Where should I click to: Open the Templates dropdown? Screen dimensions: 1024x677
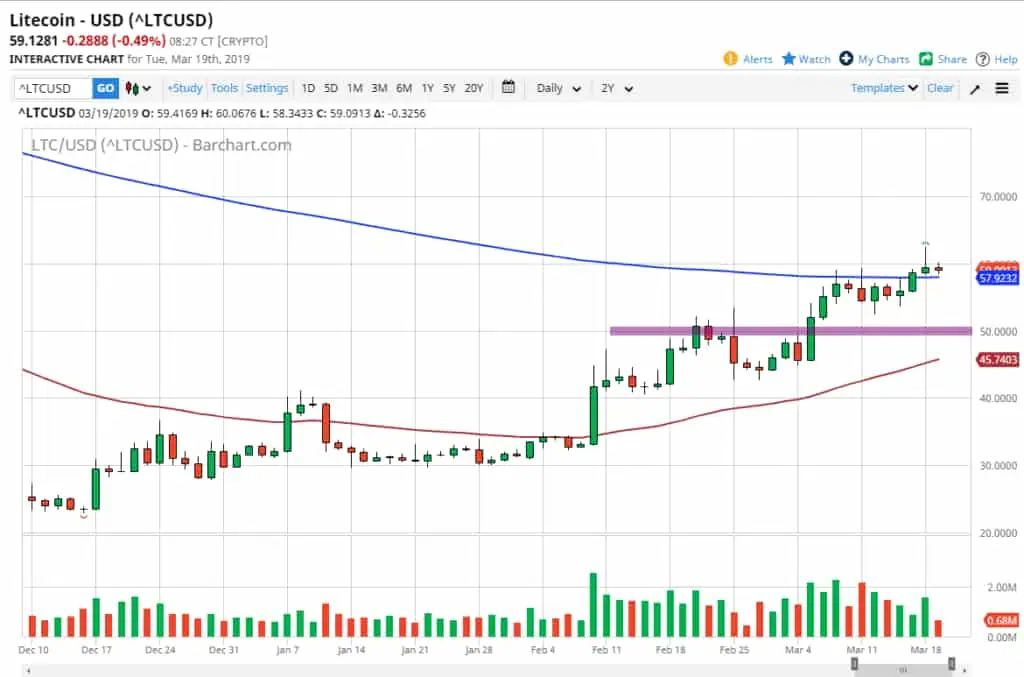pyautogui.click(x=882, y=88)
